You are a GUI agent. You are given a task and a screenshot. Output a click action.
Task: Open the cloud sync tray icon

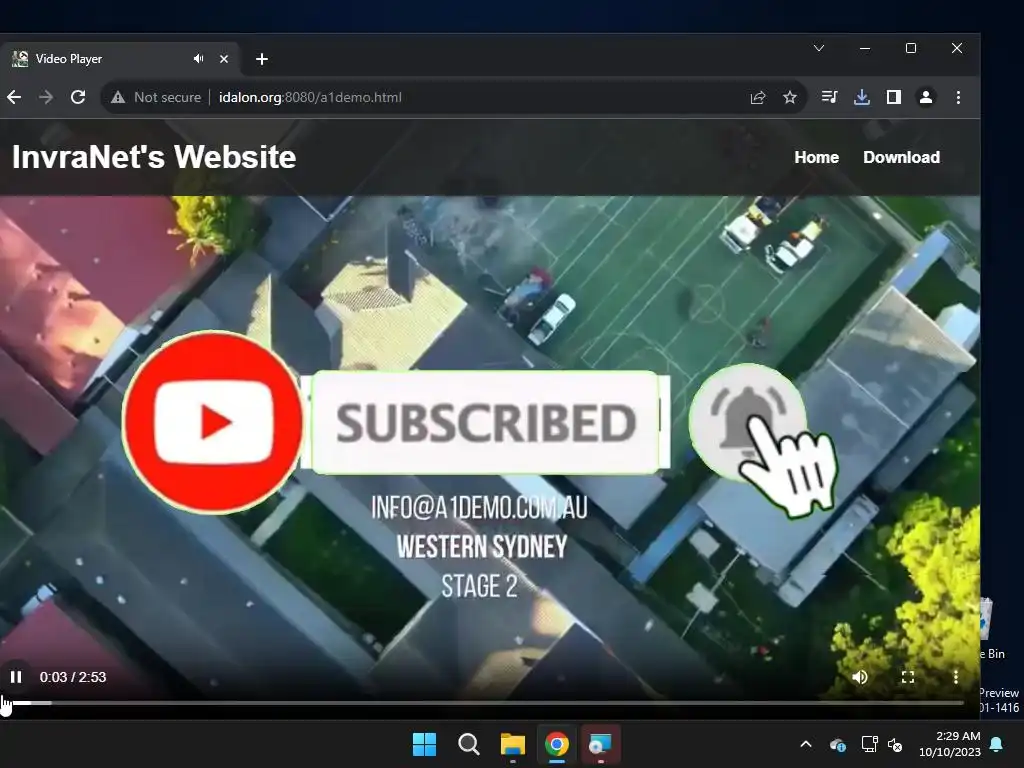click(x=838, y=744)
